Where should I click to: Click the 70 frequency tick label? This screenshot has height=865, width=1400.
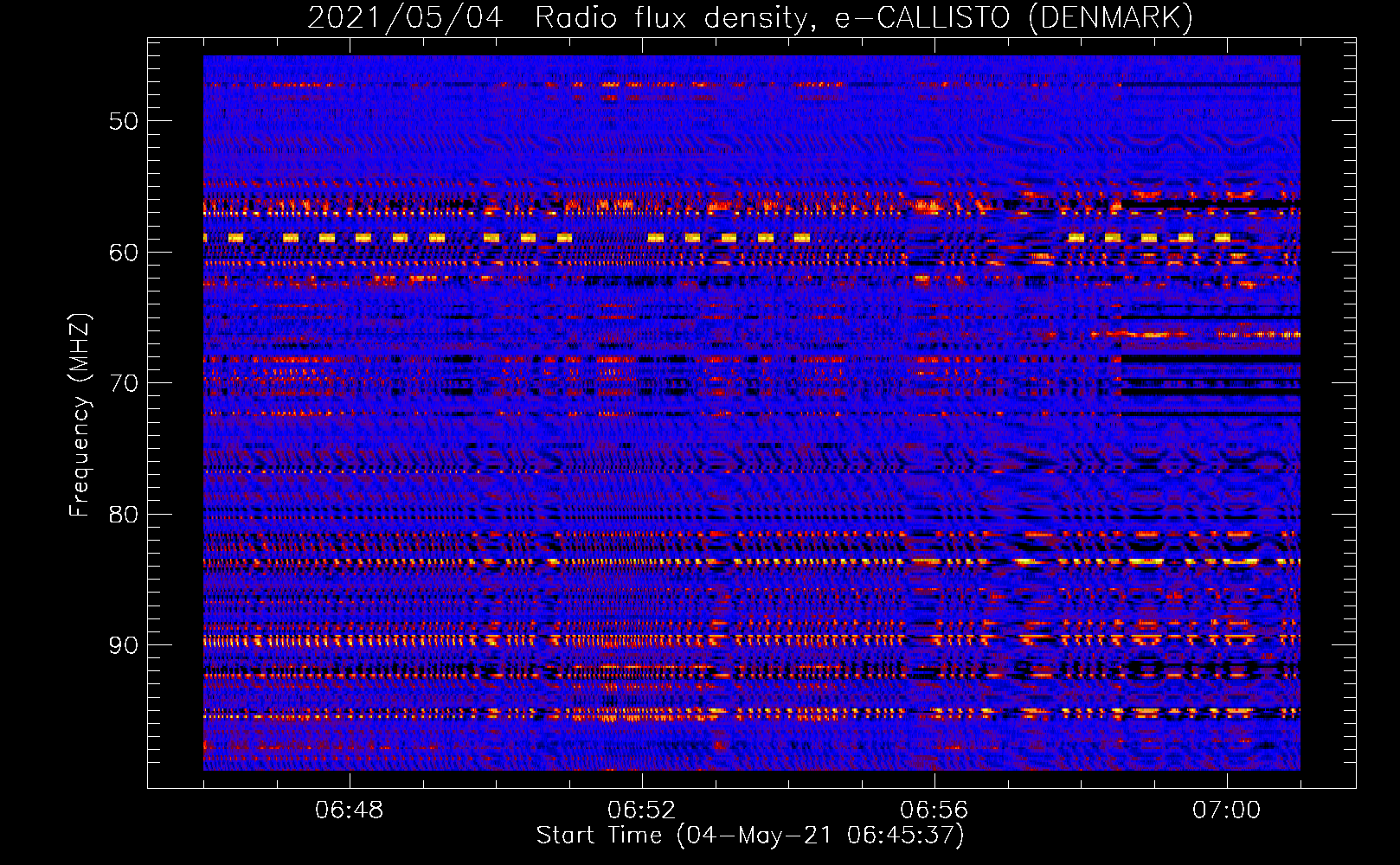point(123,383)
